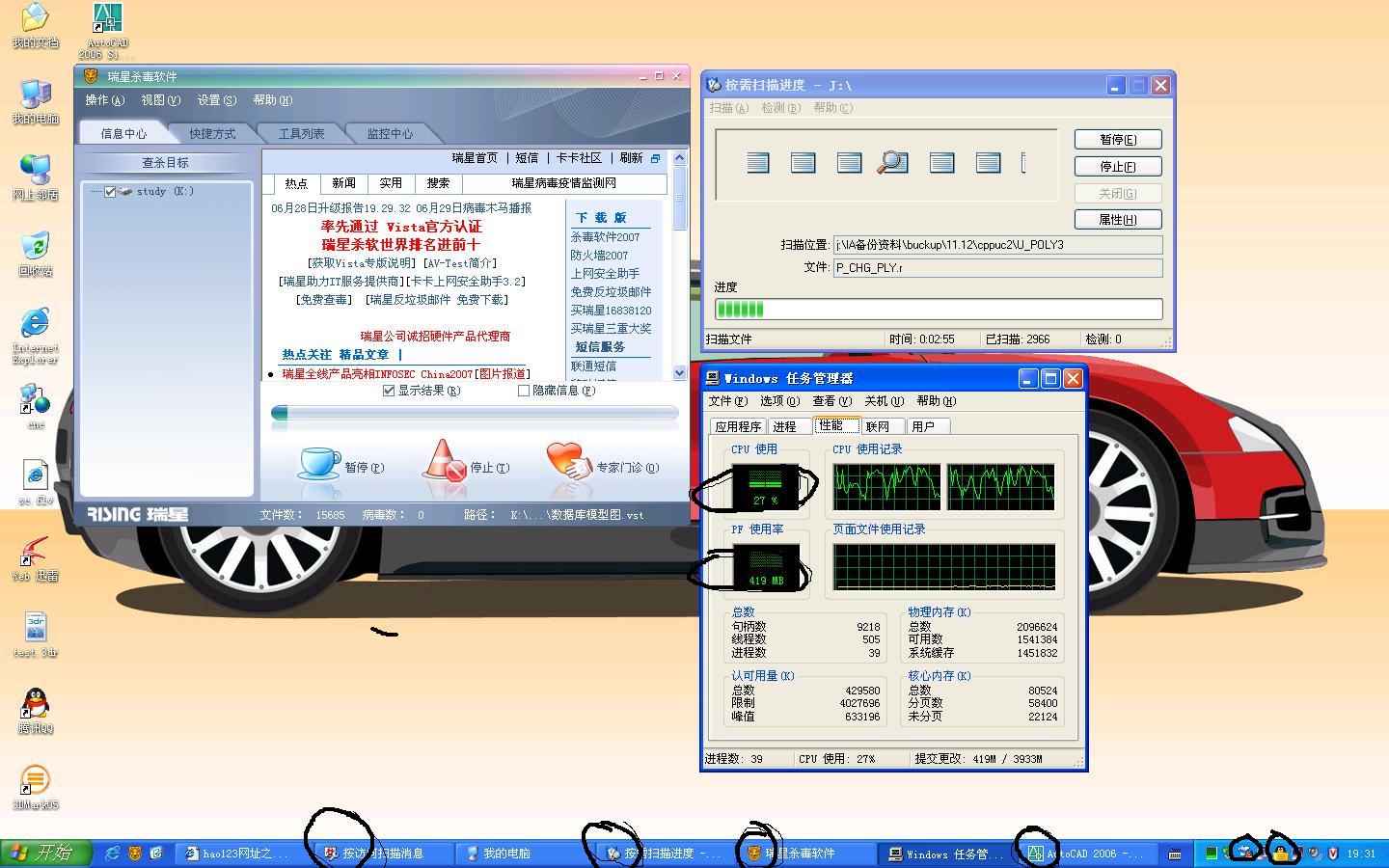
Task: Enable the 隐藏信息 checkbox
Action: pos(524,391)
